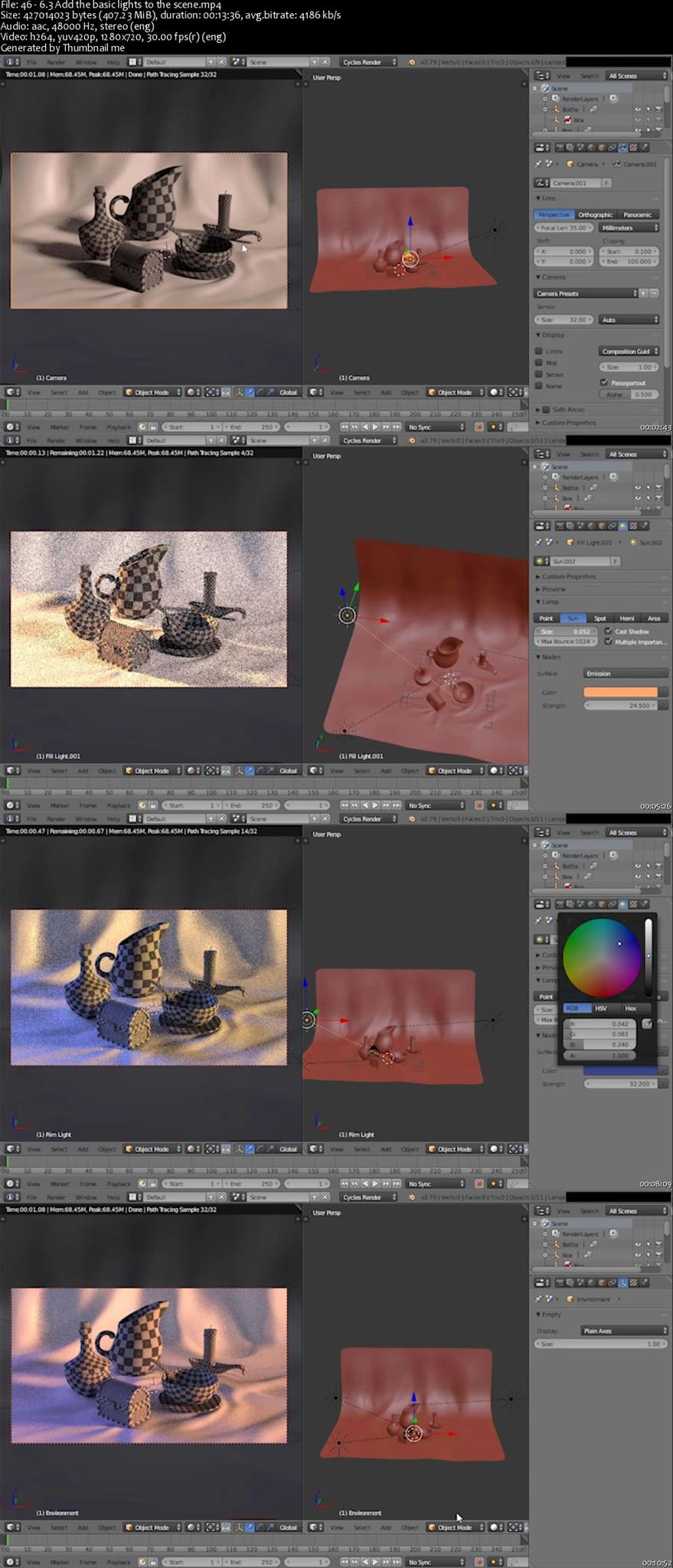Uncheck Multiple Importance for Sun.002
The width and height of the screenshot is (673, 1568).
tap(608, 642)
